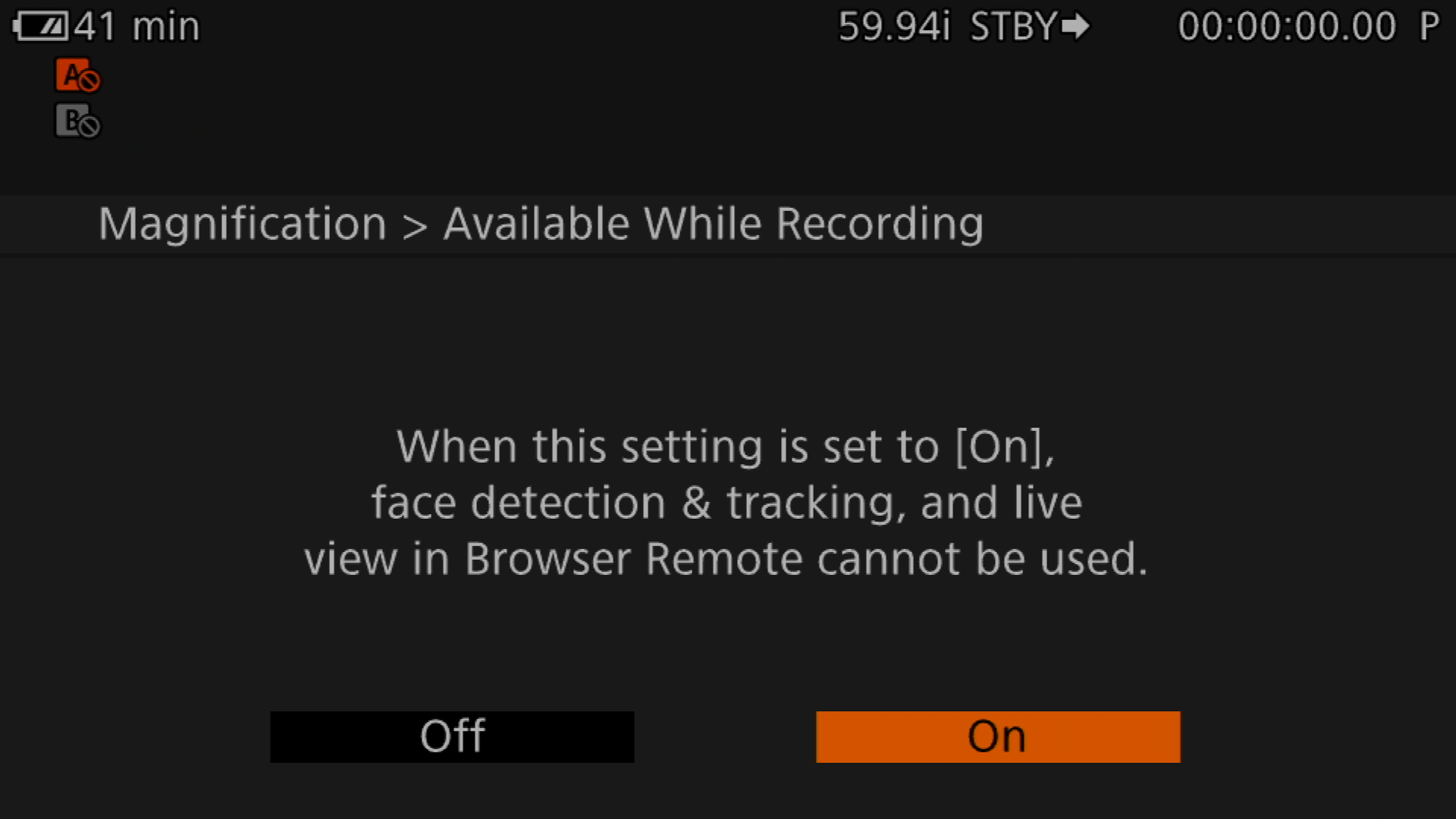Viewport: 1456px width, 819px height.
Task: Click the 41 min remaining battery time
Action: click(x=137, y=26)
